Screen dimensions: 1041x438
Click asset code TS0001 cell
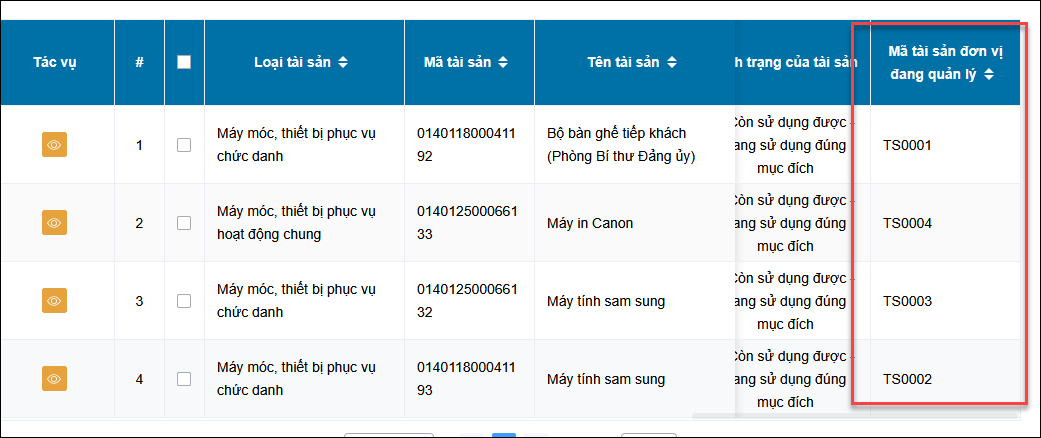click(x=907, y=145)
